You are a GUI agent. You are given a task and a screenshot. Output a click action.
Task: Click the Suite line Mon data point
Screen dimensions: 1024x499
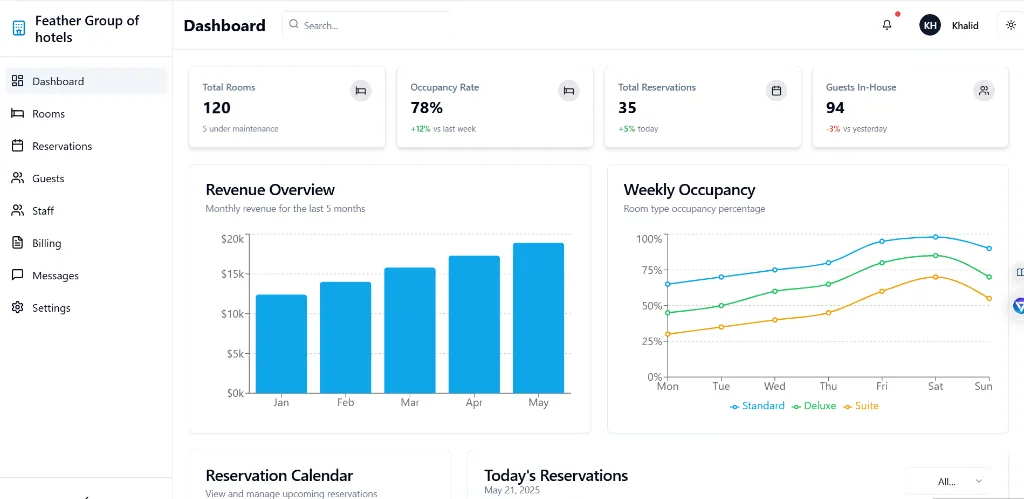[x=667, y=334]
